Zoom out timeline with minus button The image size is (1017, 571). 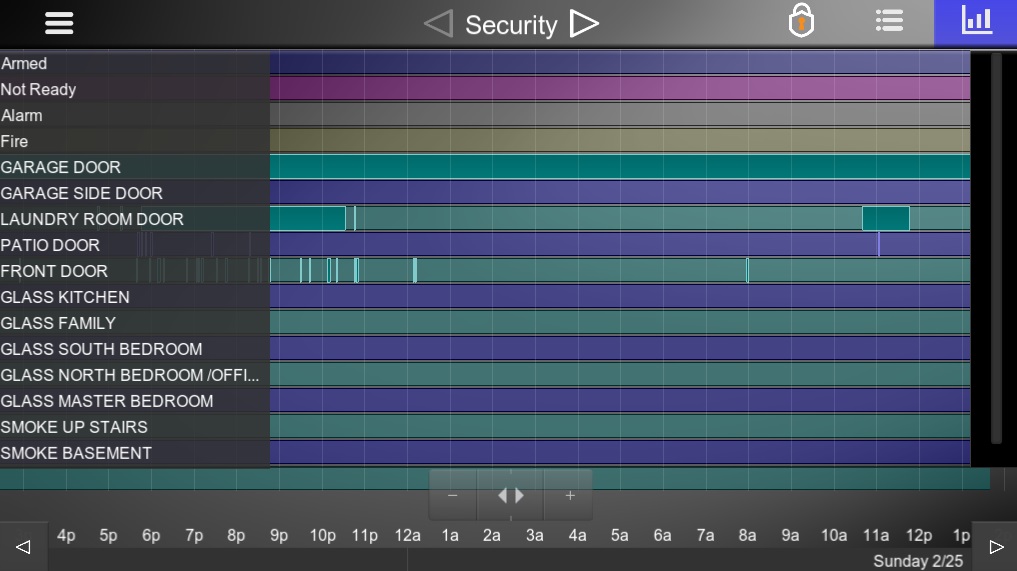[453, 495]
